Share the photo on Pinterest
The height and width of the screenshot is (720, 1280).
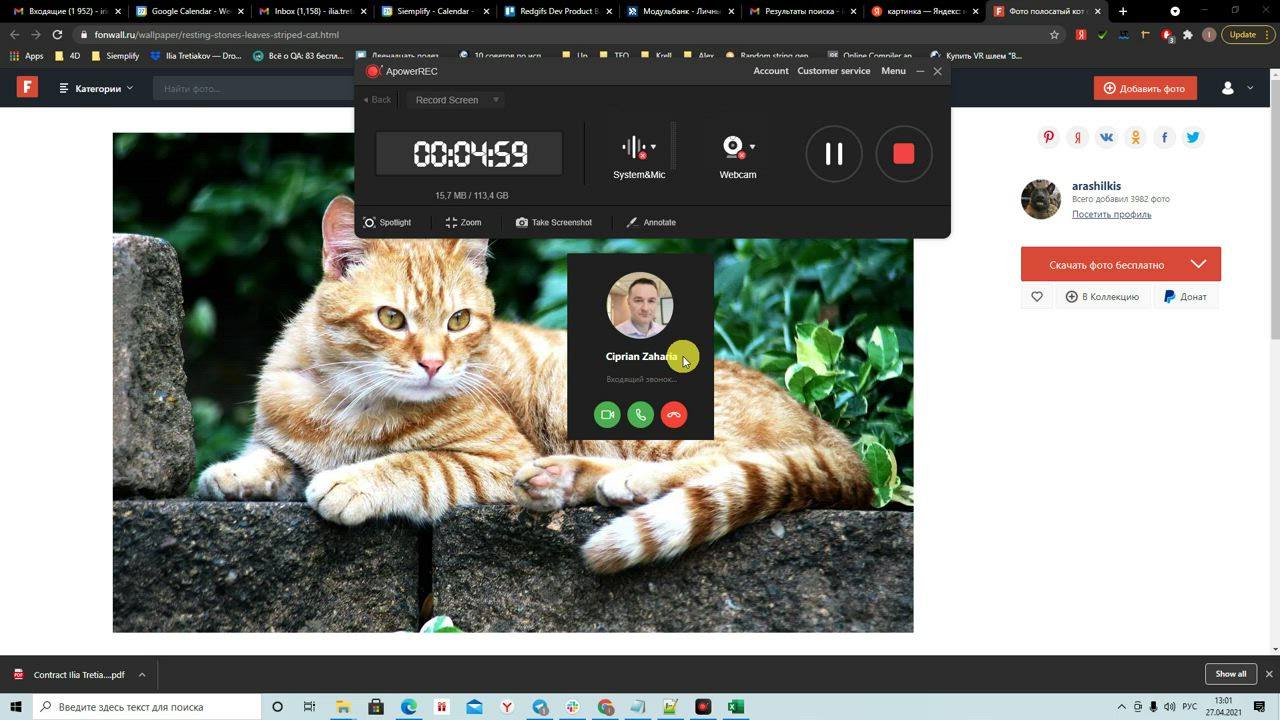point(1048,138)
